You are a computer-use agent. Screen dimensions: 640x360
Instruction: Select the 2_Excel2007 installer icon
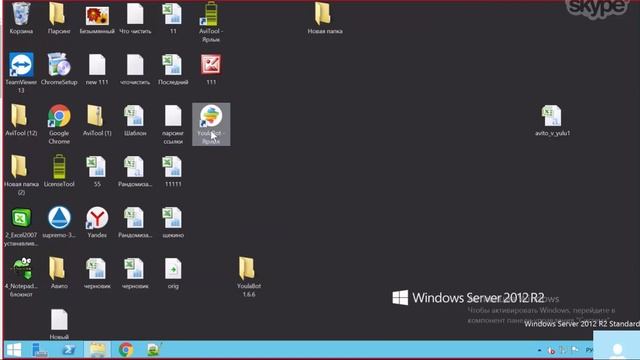click(21, 226)
